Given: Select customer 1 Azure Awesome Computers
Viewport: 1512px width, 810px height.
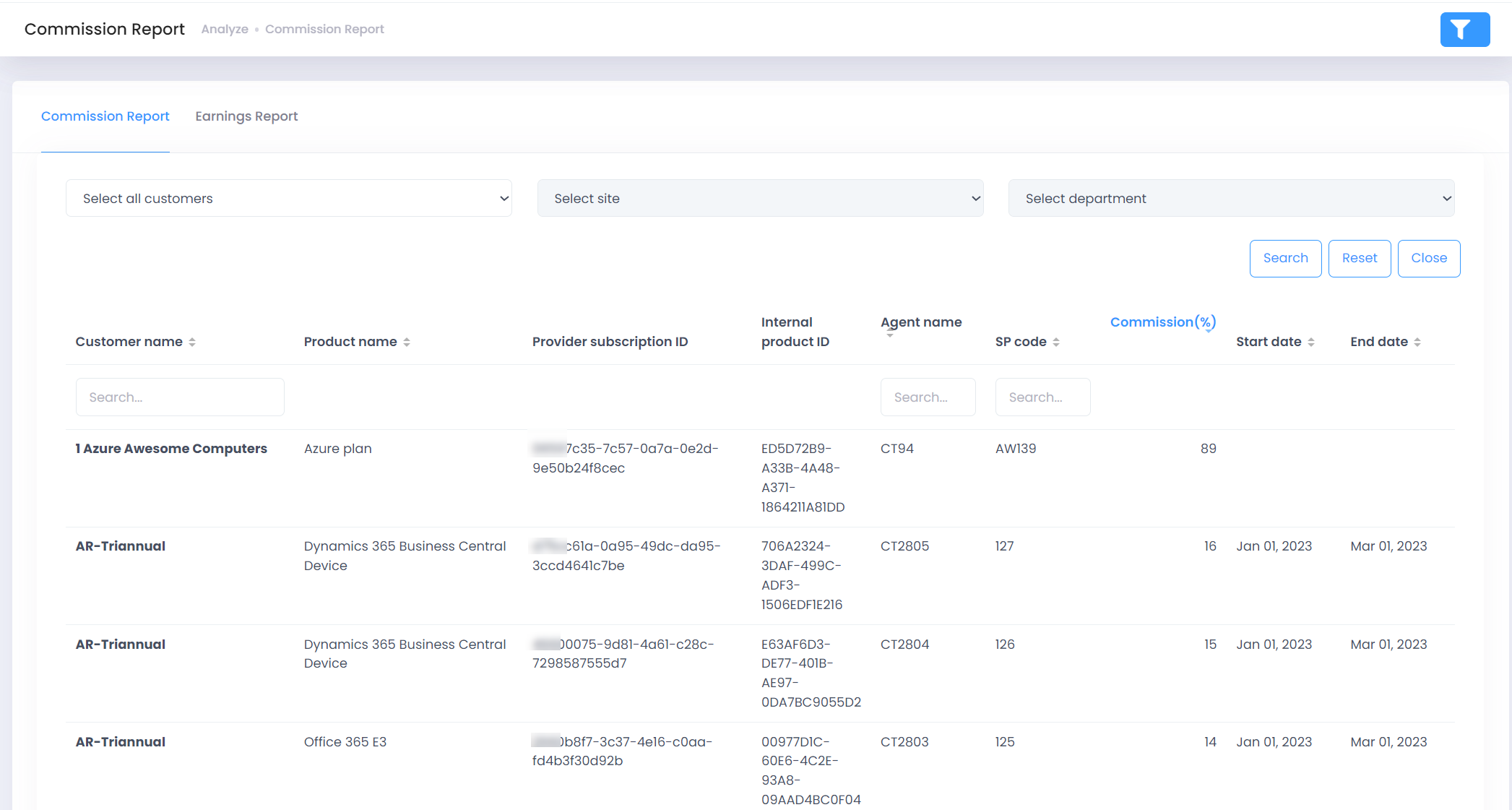Looking at the screenshot, I should [x=171, y=449].
